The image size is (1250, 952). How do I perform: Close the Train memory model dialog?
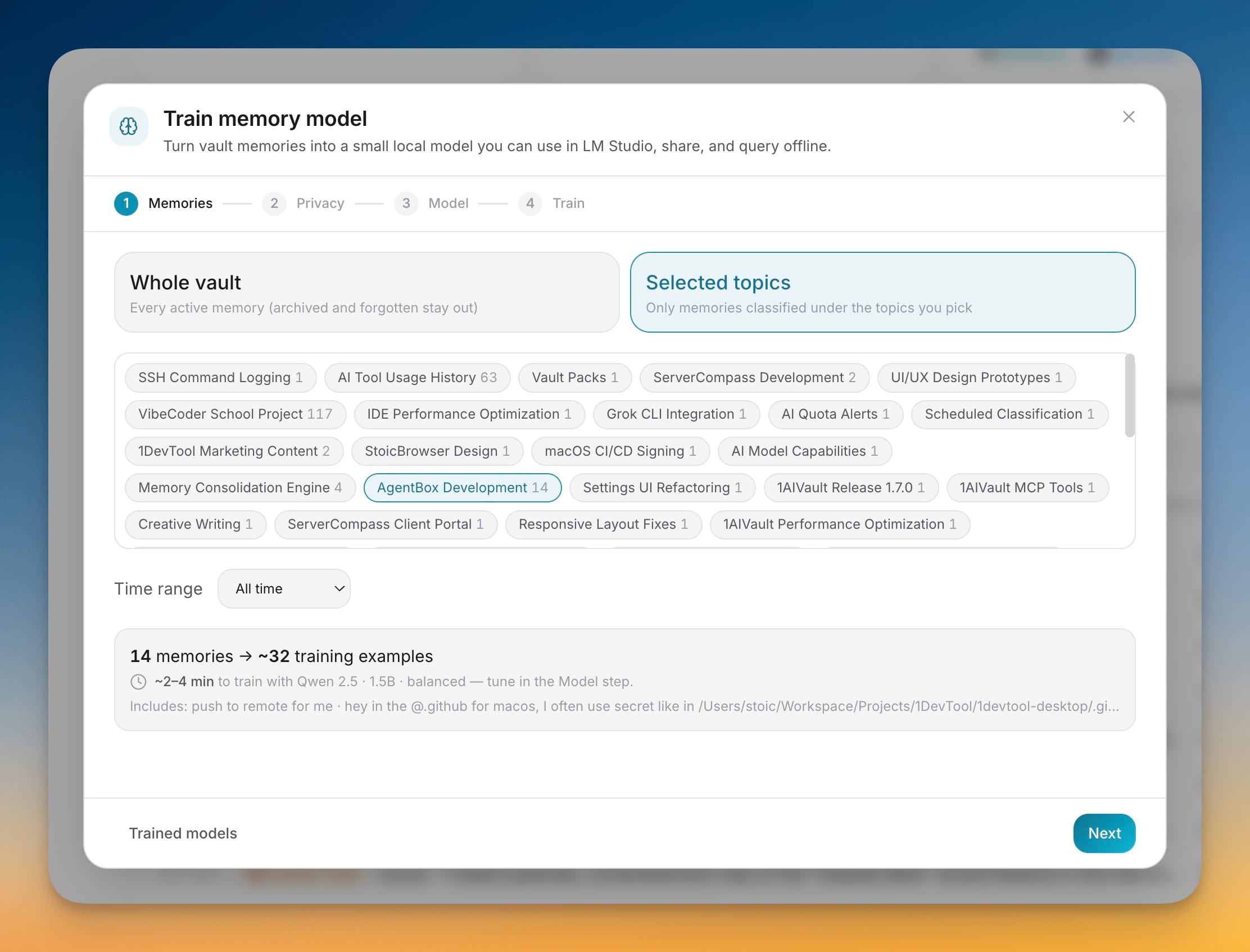pos(1128,117)
